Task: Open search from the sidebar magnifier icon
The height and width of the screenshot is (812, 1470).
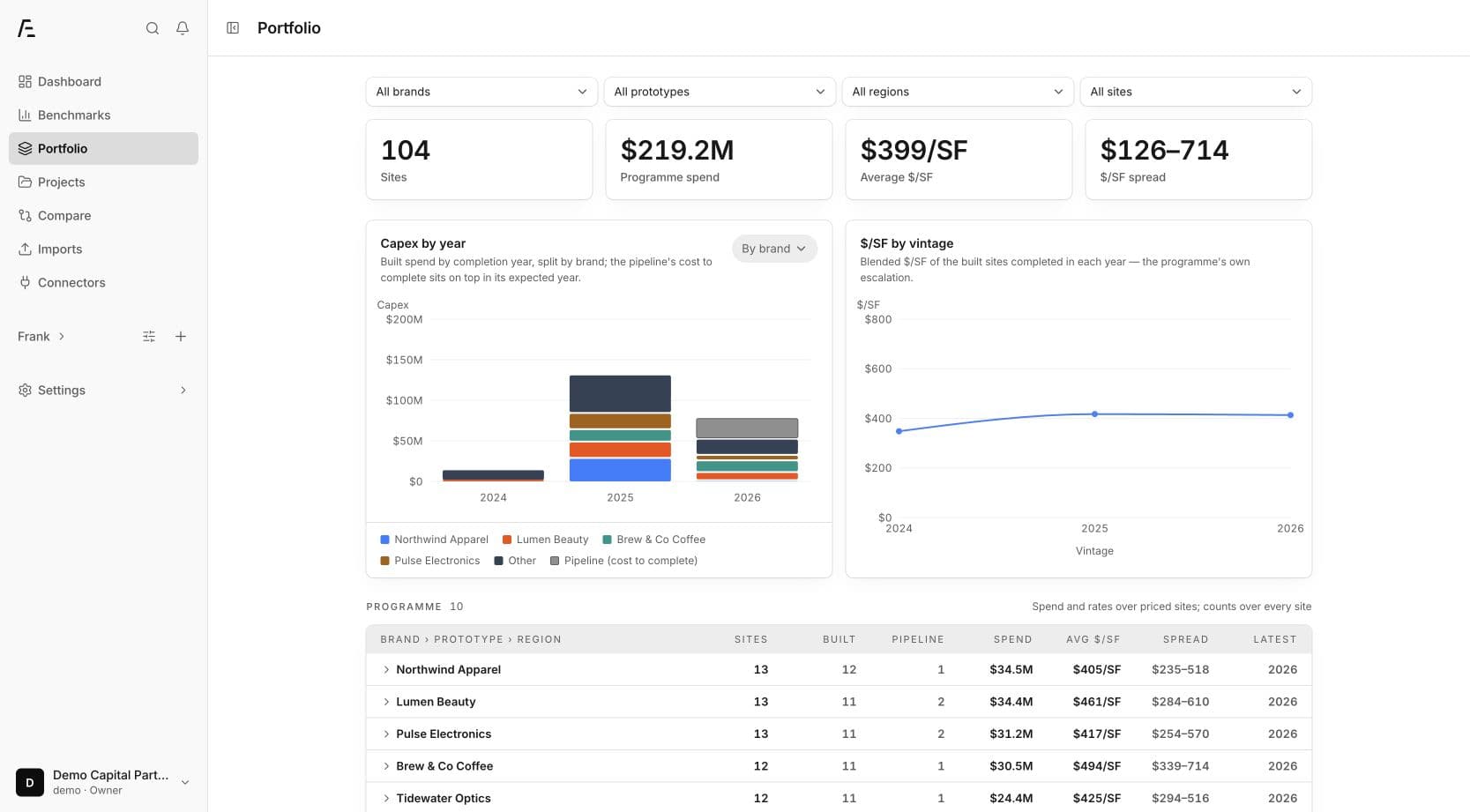Action: 153,28
